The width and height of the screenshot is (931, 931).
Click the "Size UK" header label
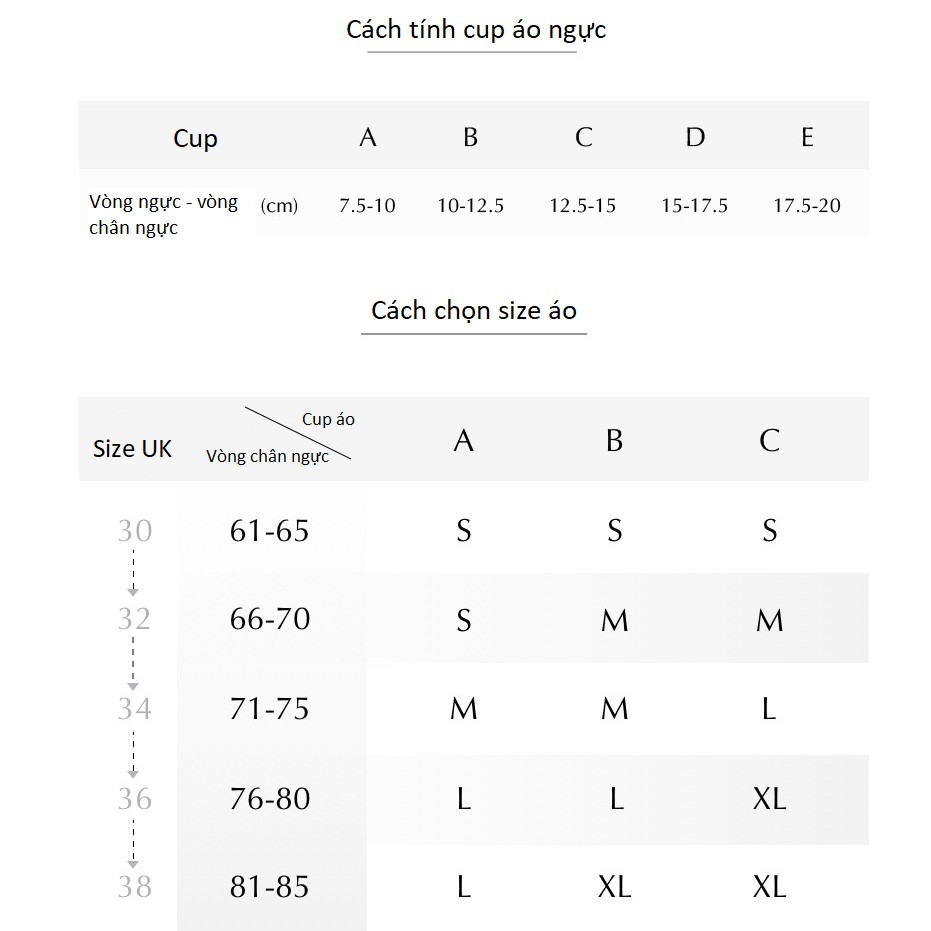pos(132,449)
